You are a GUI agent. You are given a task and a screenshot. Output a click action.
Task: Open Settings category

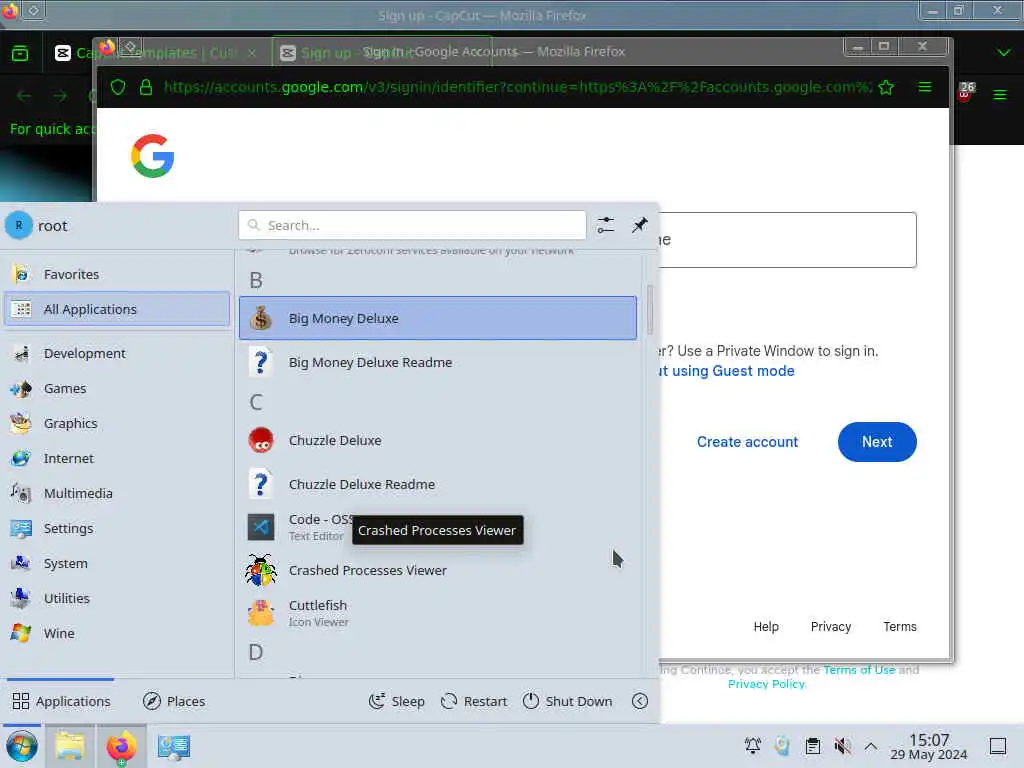click(x=117, y=528)
